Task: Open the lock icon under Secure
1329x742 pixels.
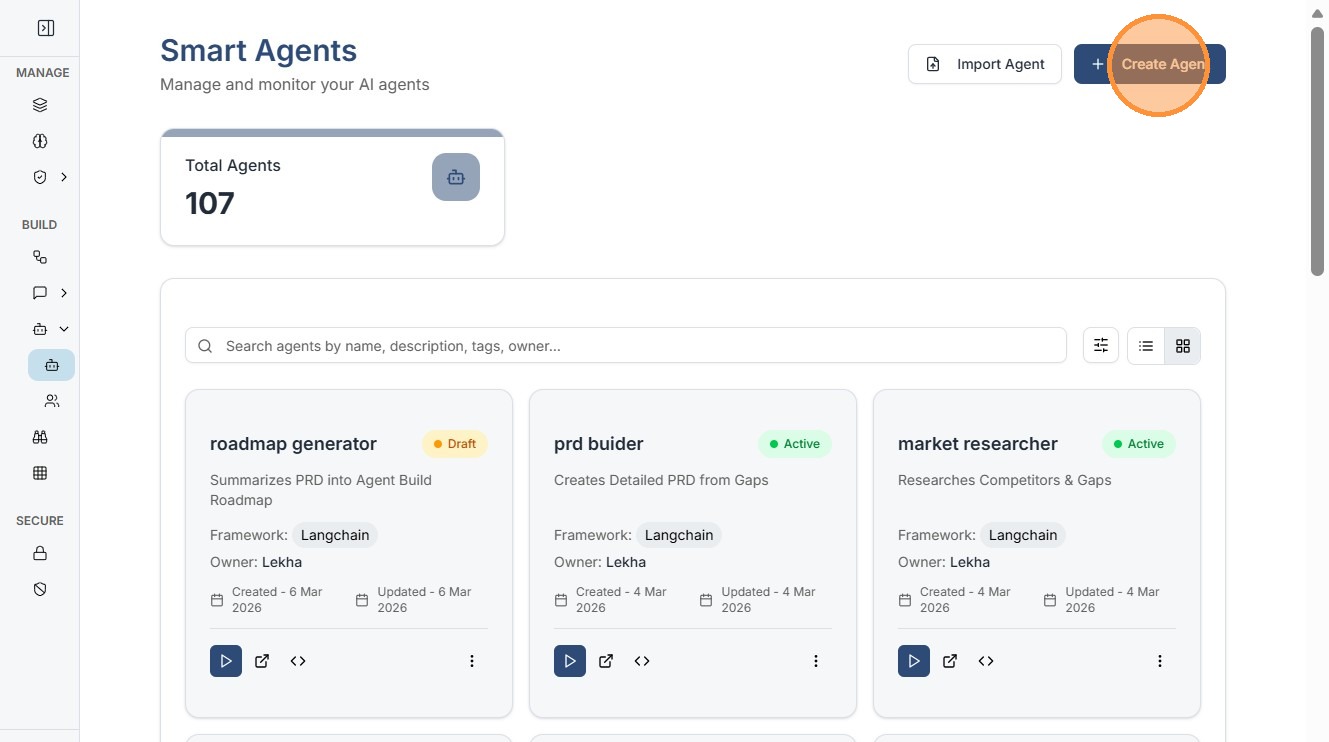Action: pos(40,553)
